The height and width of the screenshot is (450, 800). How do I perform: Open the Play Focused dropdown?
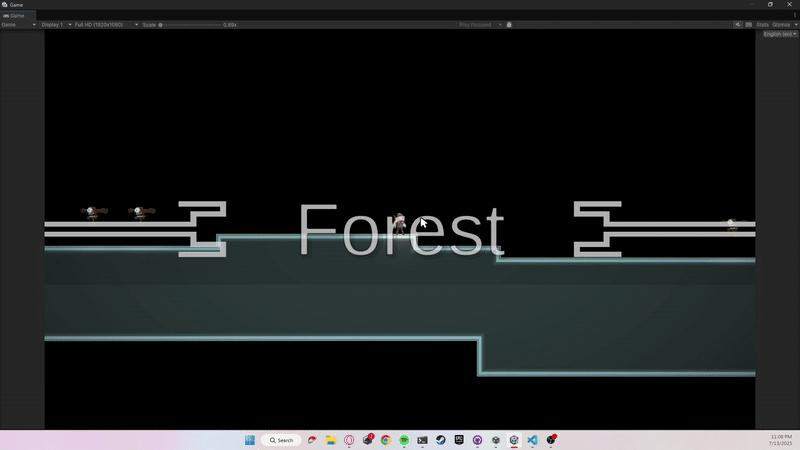pos(480,24)
